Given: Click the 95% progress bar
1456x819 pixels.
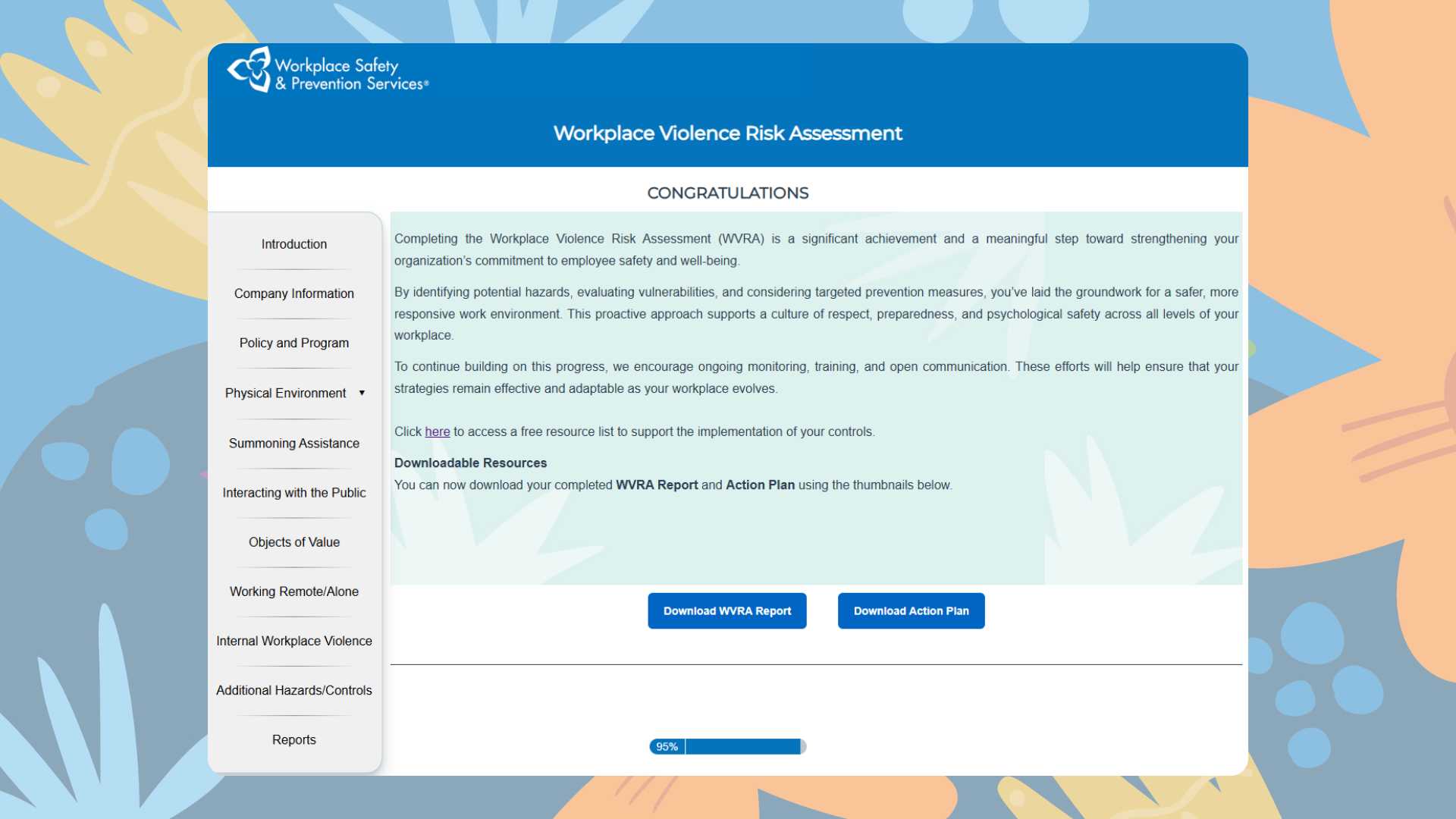Looking at the screenshot, I should 726,746.
